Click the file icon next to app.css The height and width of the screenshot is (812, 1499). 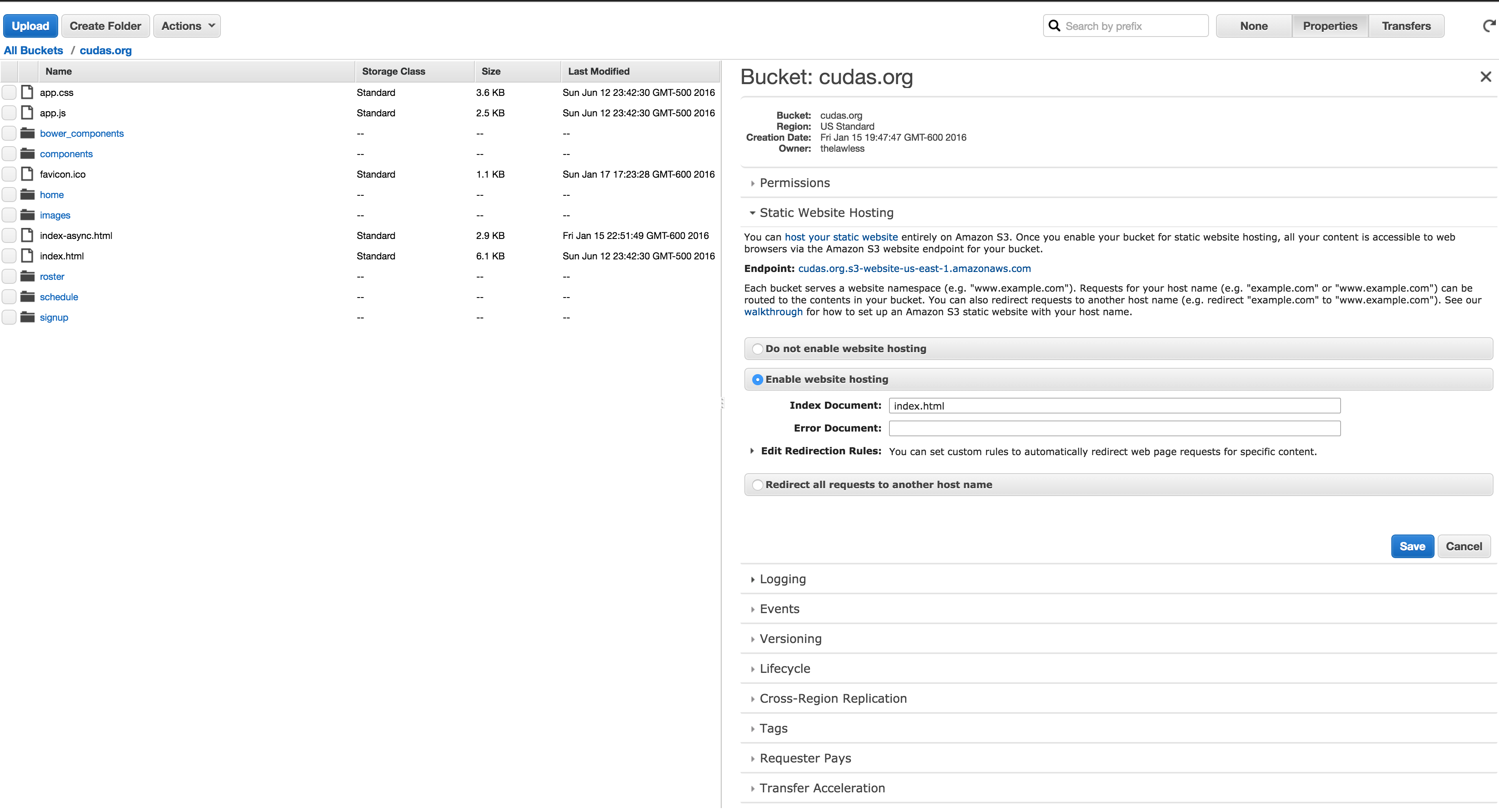click(27, 92)
